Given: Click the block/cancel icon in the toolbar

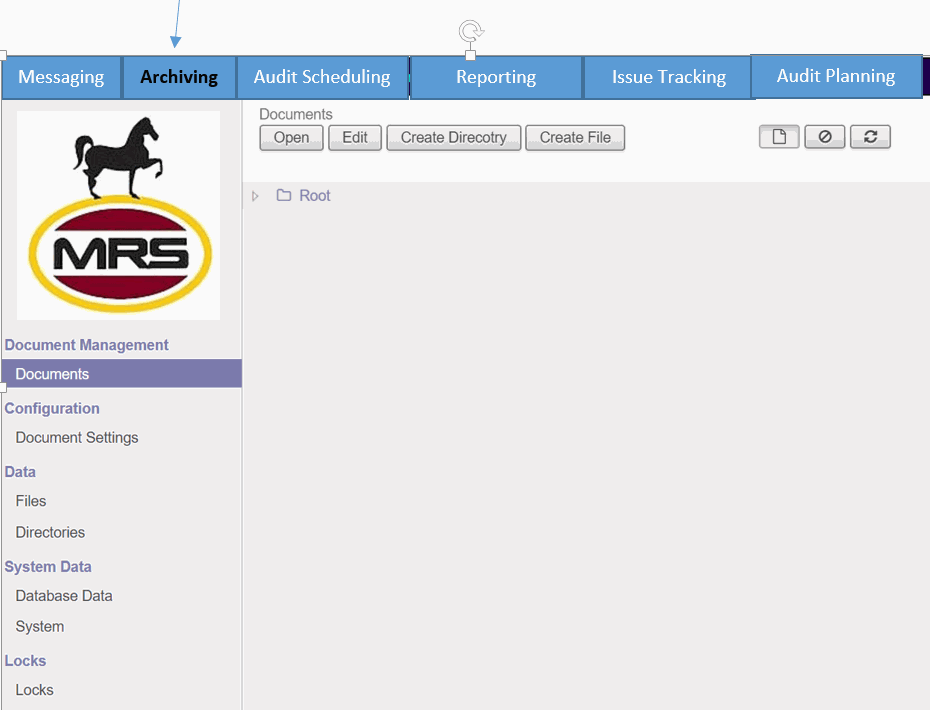Looking at the screenshot, I should pos(824,136).
